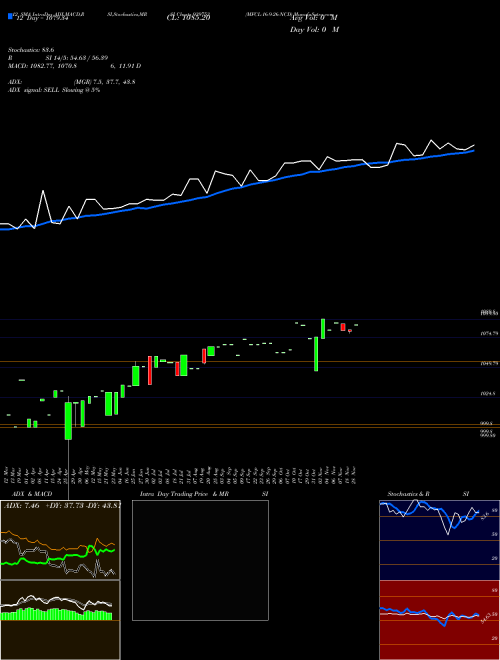
Task: Select the MACD: 1082.77 values line
Action: (74, 66)
